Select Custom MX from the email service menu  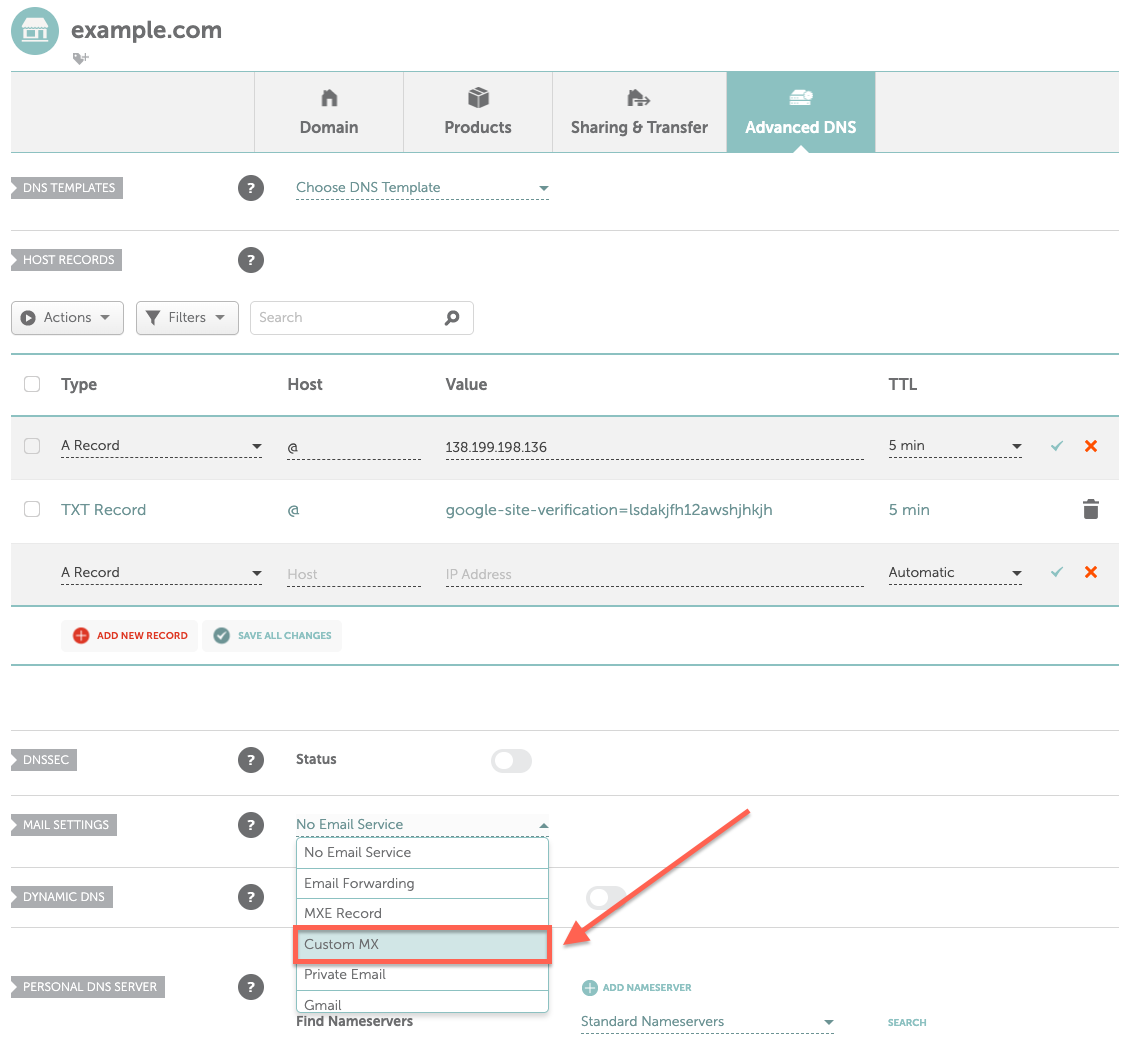click(422, 944)
